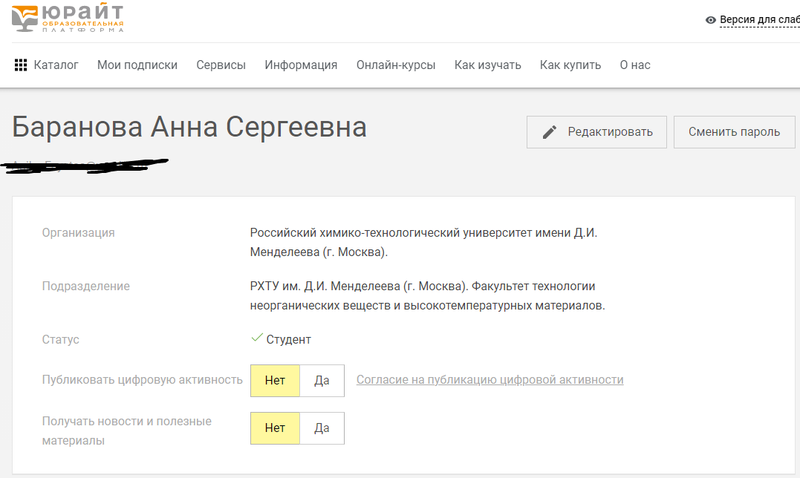The height and width of the screenshot is (478, 800).
Task: Go to the Информация menu item
Action: [301, 65]
